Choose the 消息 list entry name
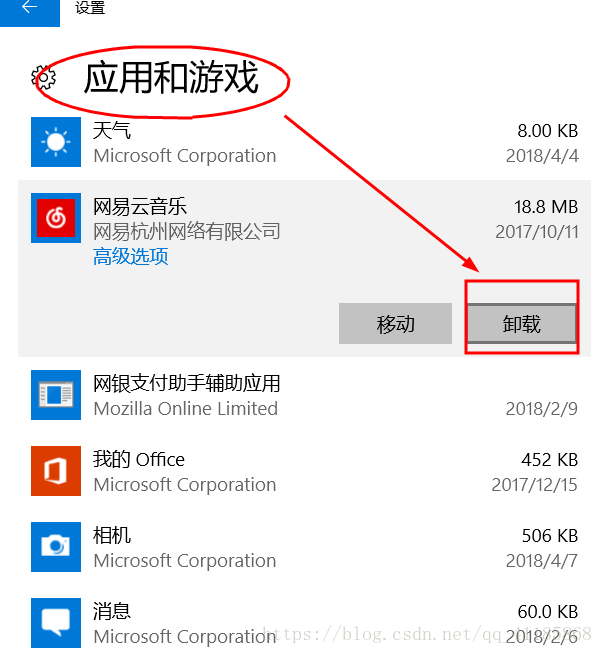This screenshot has height=654, width=603. 112,611
